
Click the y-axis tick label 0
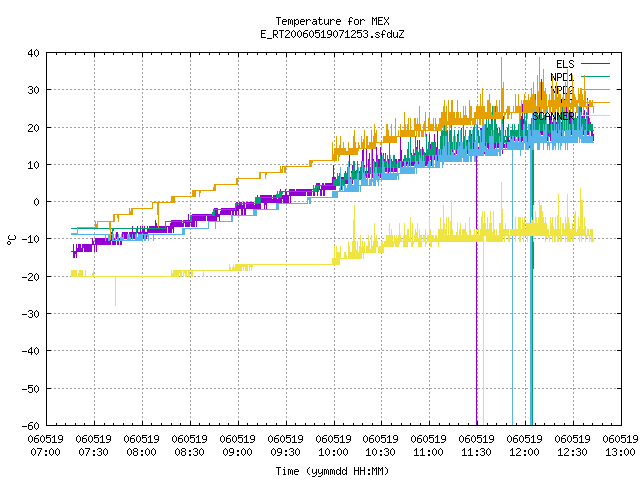pyautogui.click(x=37, y=202)
